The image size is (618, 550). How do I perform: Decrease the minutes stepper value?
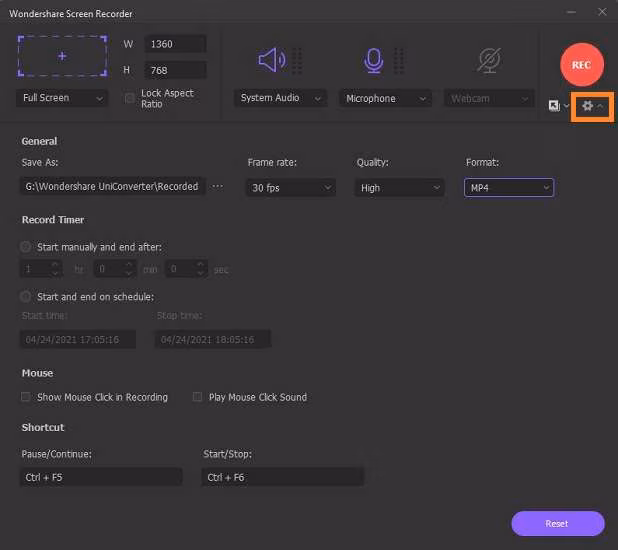[x=128, y=273]
